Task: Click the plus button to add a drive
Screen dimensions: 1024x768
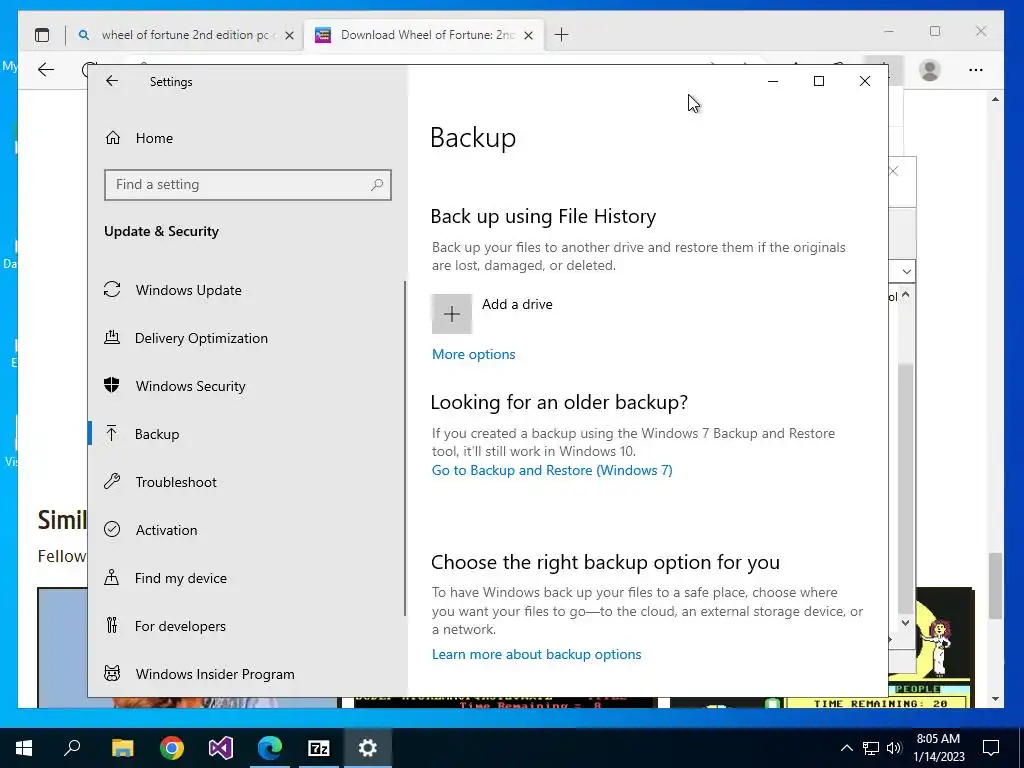Action: (451, 314)
